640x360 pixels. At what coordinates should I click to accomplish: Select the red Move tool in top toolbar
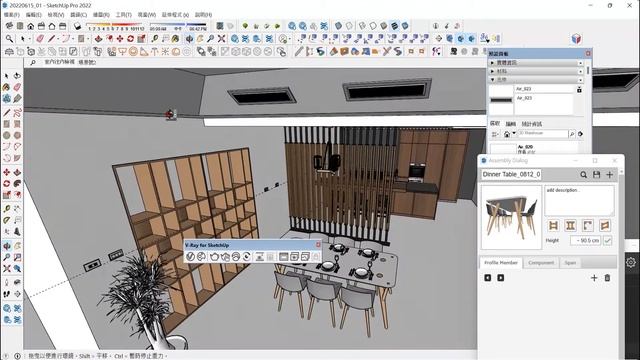coord(120,39)
